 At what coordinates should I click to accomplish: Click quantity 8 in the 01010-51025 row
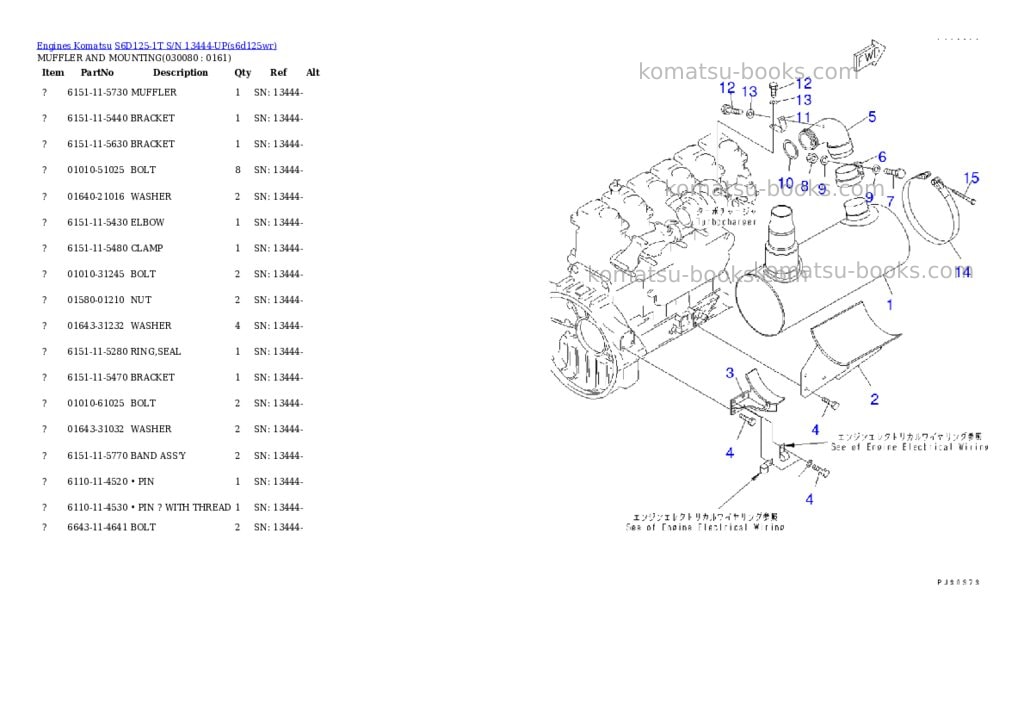point(238,170)
